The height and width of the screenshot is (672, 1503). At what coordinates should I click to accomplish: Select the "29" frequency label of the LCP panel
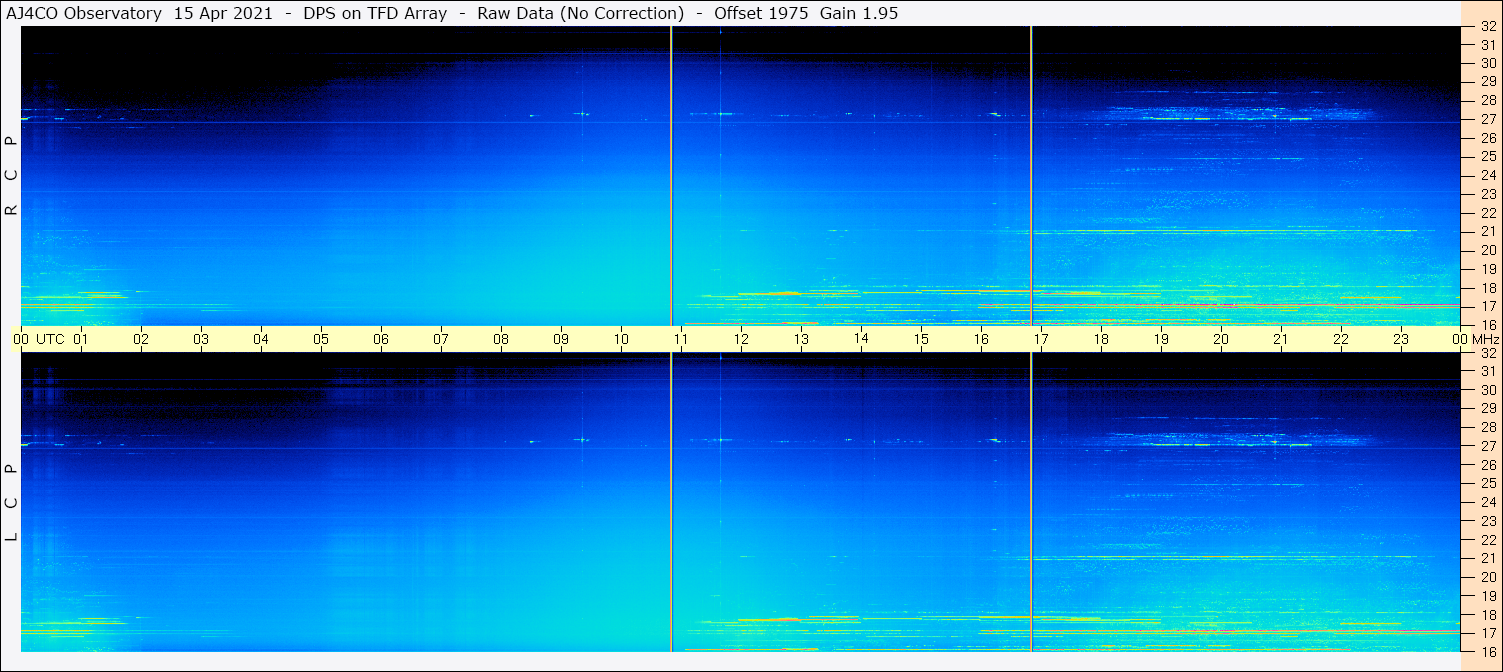1488,408
